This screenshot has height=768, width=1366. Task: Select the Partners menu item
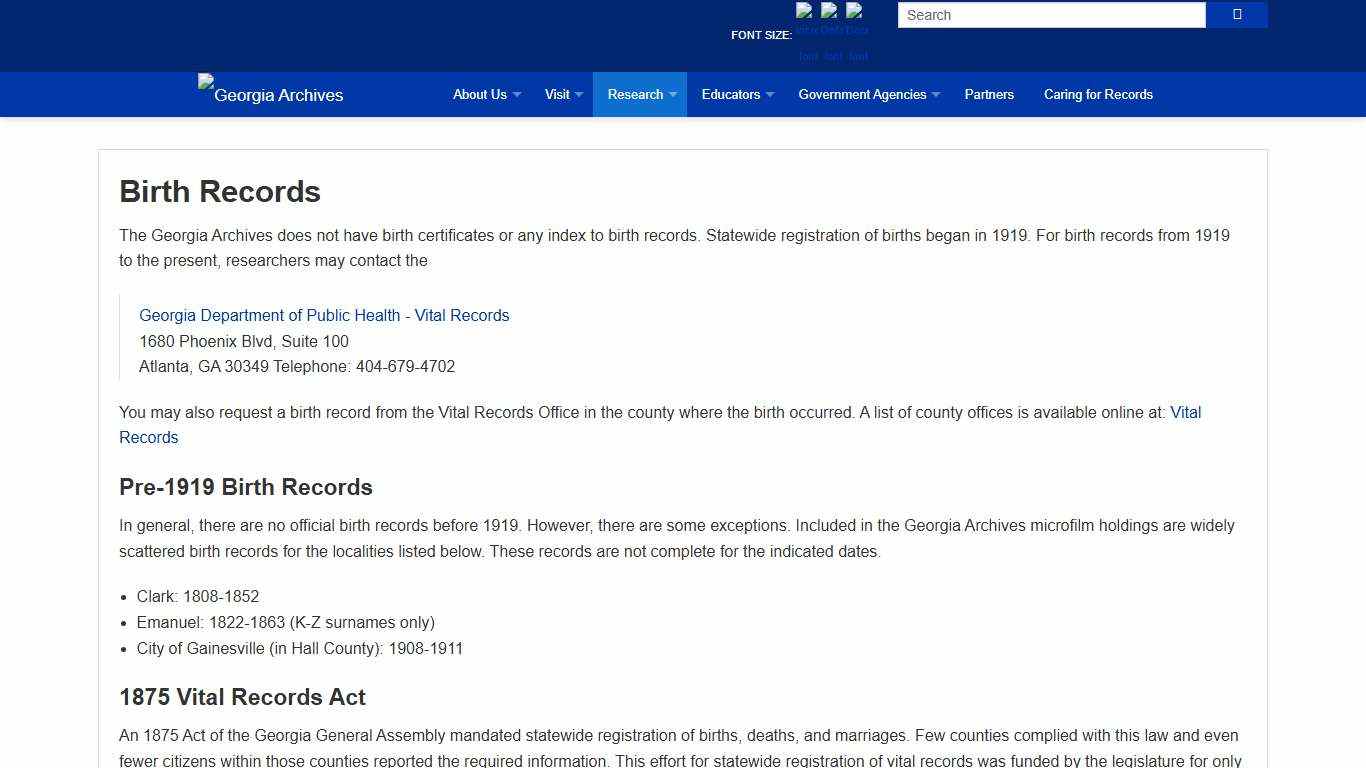click(989, 94)
